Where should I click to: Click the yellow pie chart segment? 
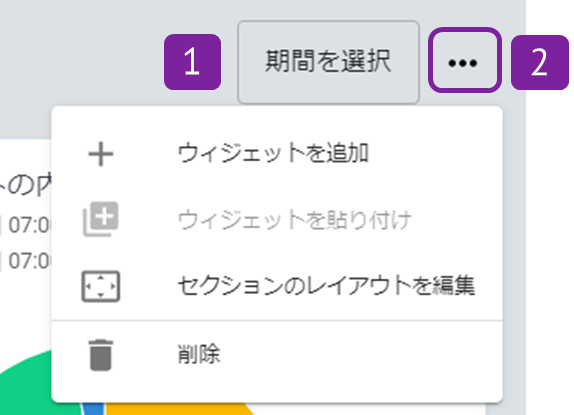click(176, 409)
